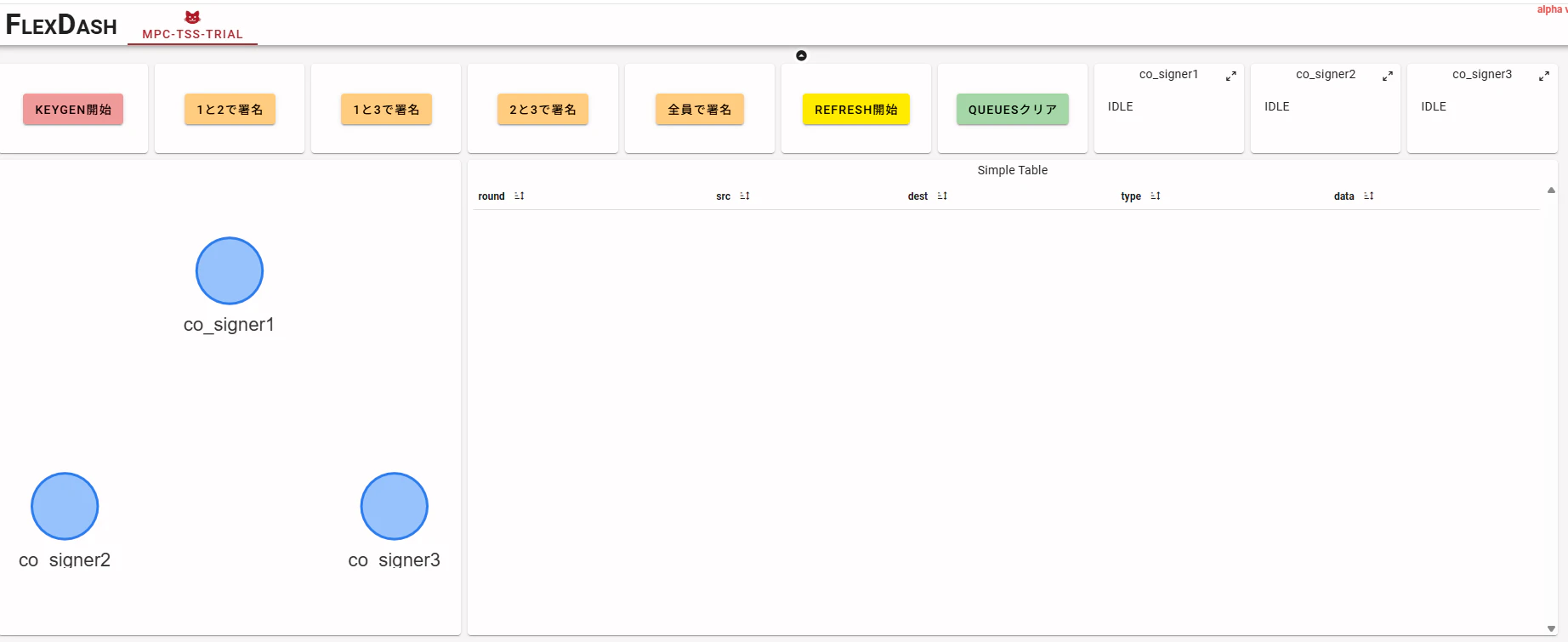The image size is (1568, 642).
Task: Click the IDLE status under co_signer1
Action: point(1120,106)
